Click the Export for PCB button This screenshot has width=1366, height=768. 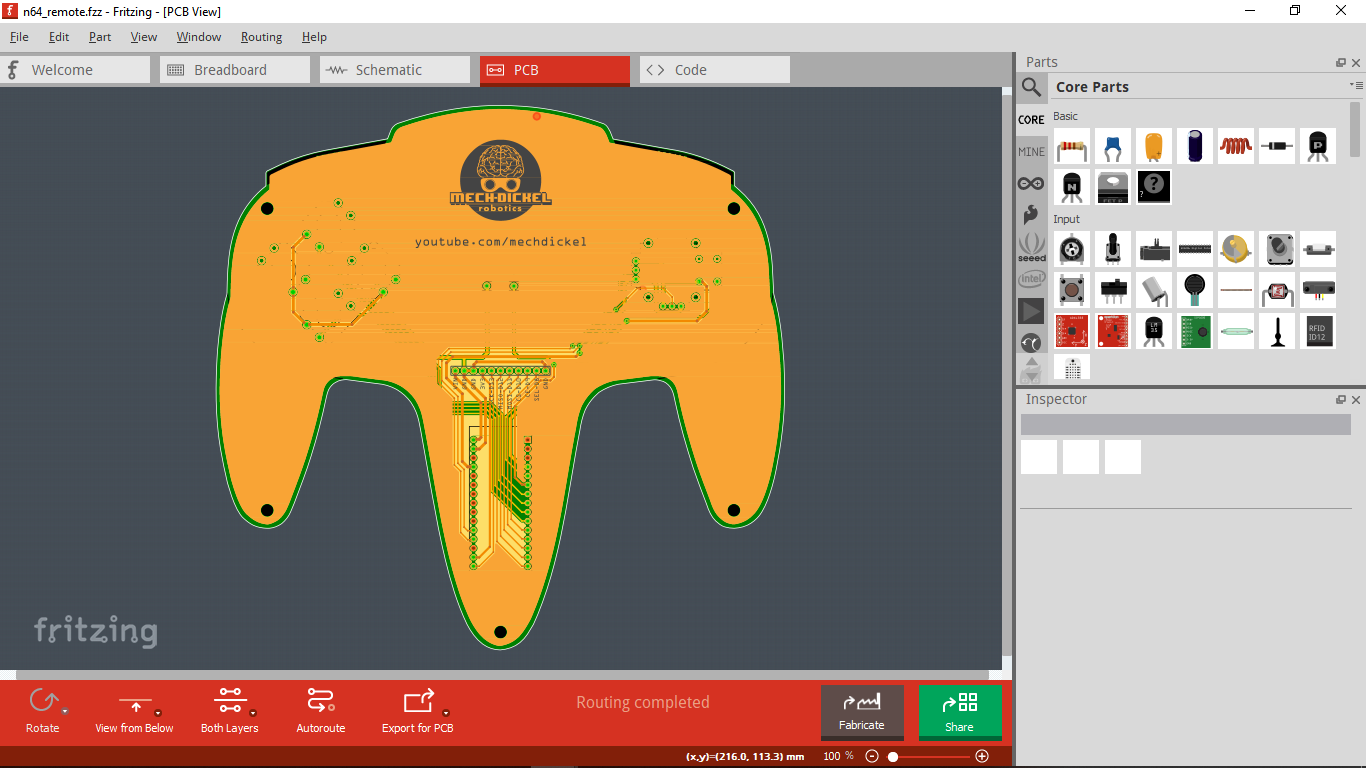click(418, 710)
